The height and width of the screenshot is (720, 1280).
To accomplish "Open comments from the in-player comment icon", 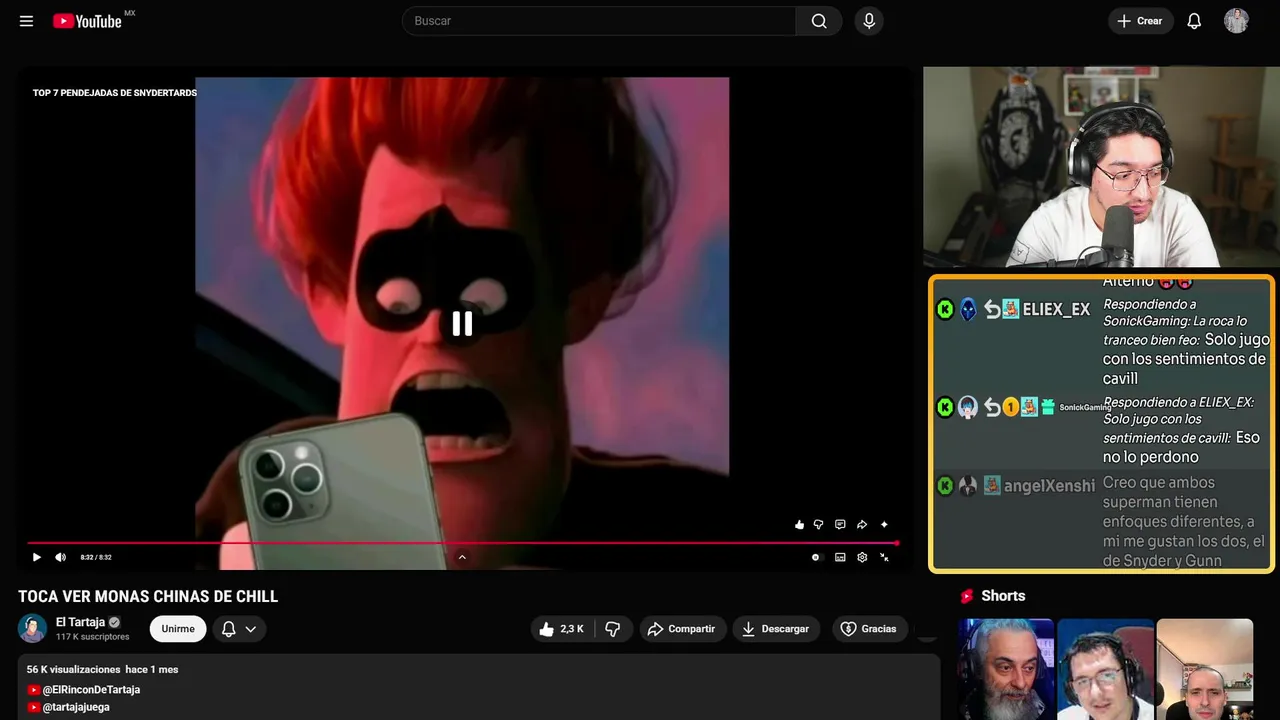I will pos(840,524).
